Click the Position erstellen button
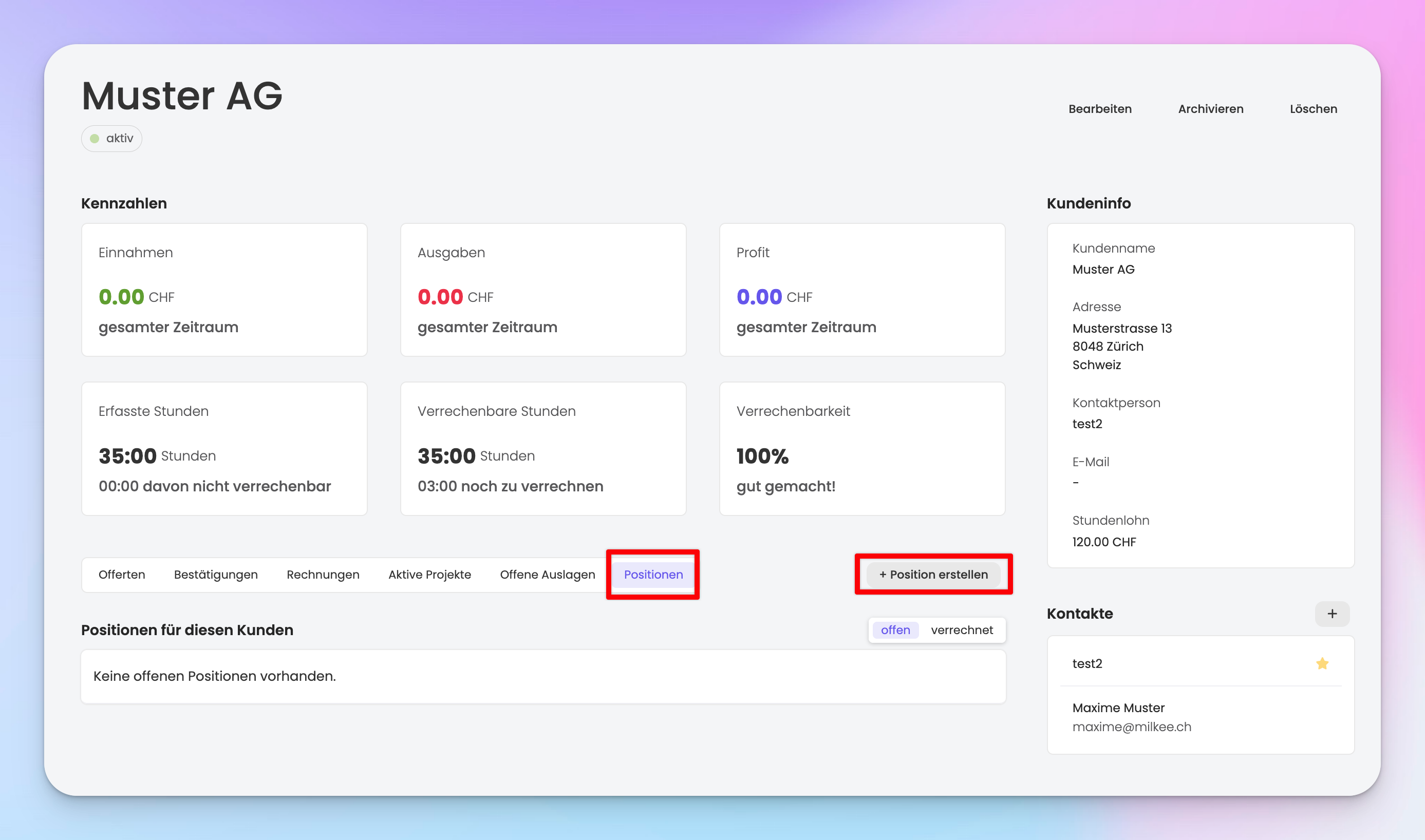This screenshot has height=840, width=1425. [x=933, y=575]
